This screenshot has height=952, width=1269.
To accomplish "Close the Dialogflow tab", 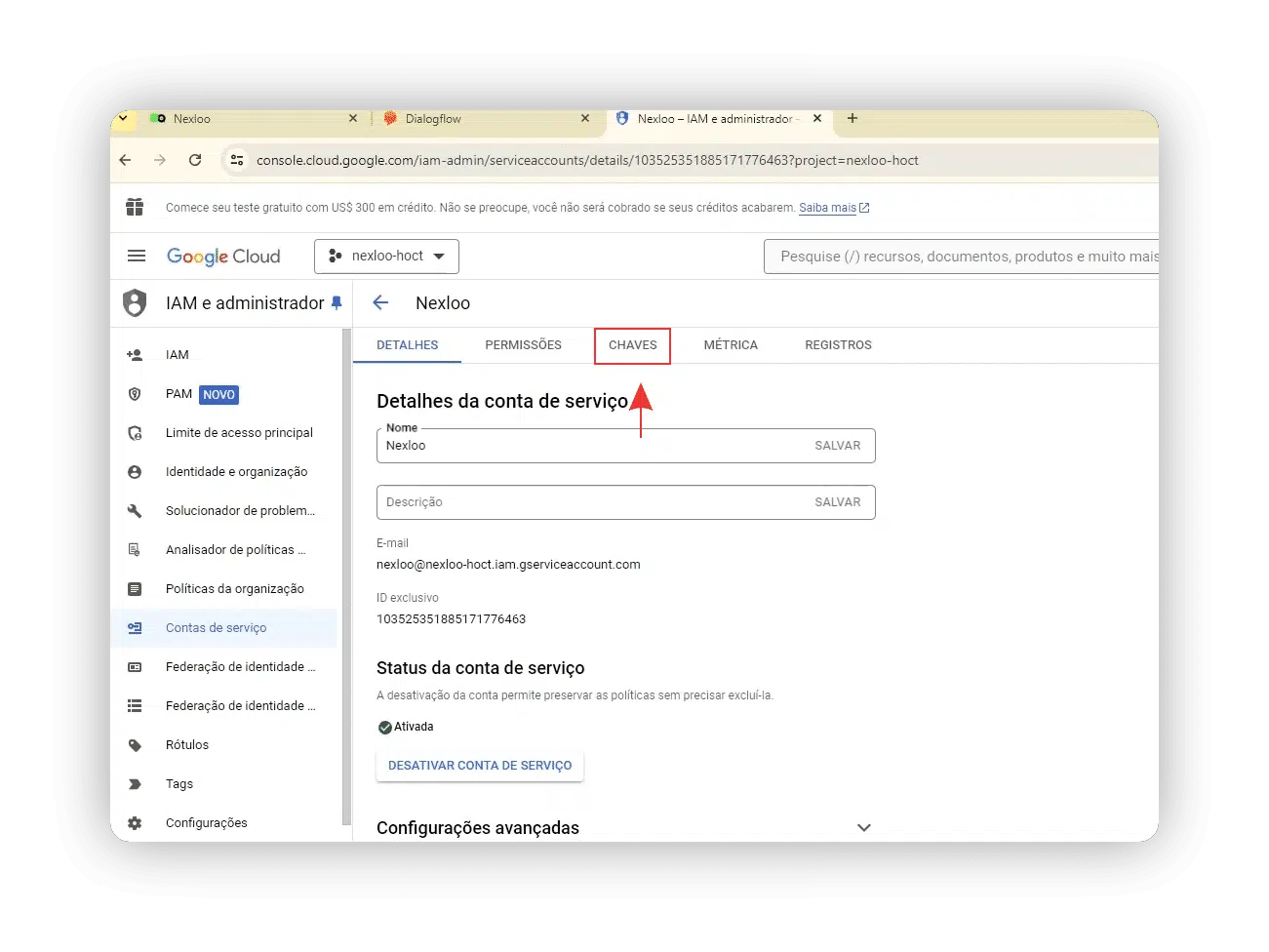I will click(x=585, y=118).
